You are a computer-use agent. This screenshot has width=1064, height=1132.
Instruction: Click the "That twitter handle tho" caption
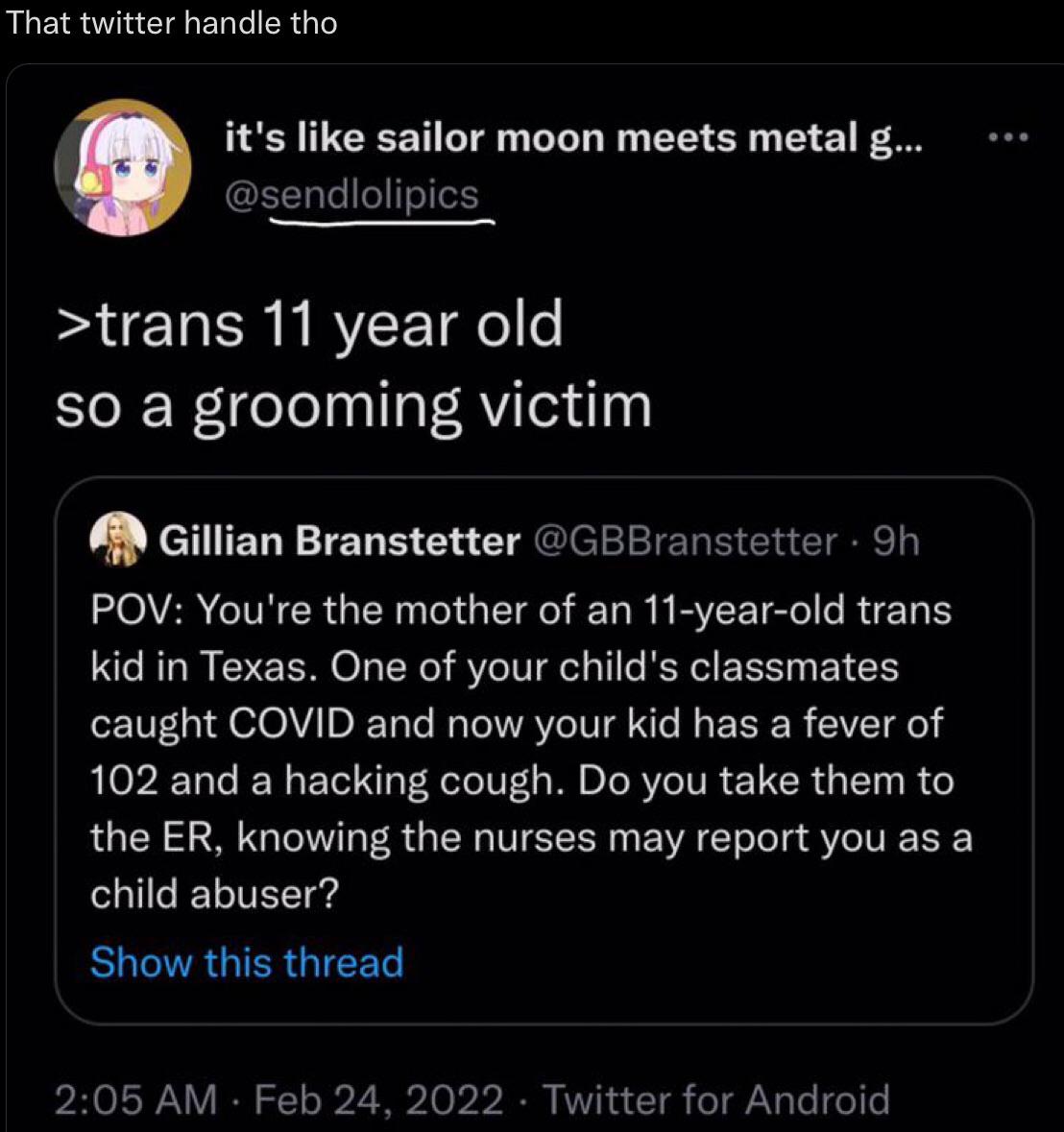172,23
